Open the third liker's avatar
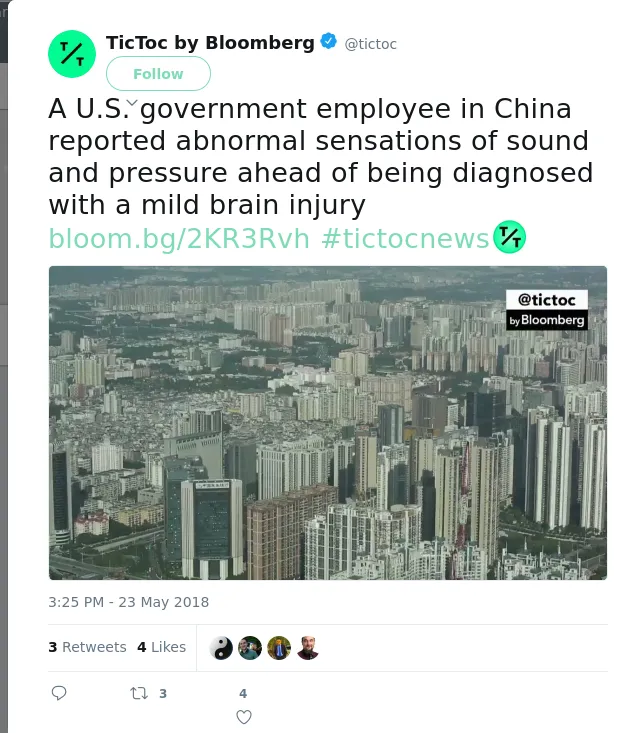 279,648
